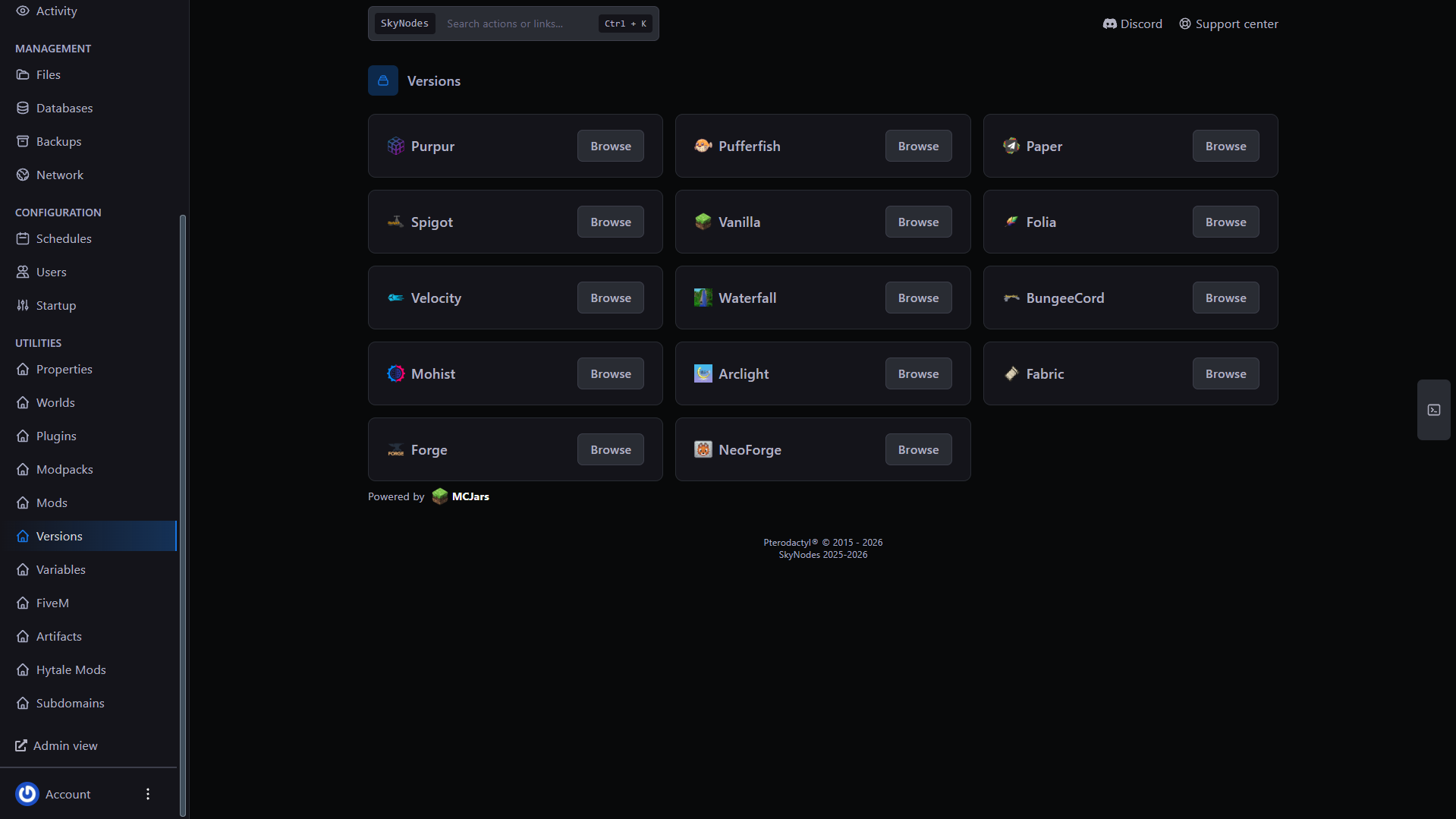Screen dimensions: 1456x819
Task: Open Backups page
Action: 88,141
